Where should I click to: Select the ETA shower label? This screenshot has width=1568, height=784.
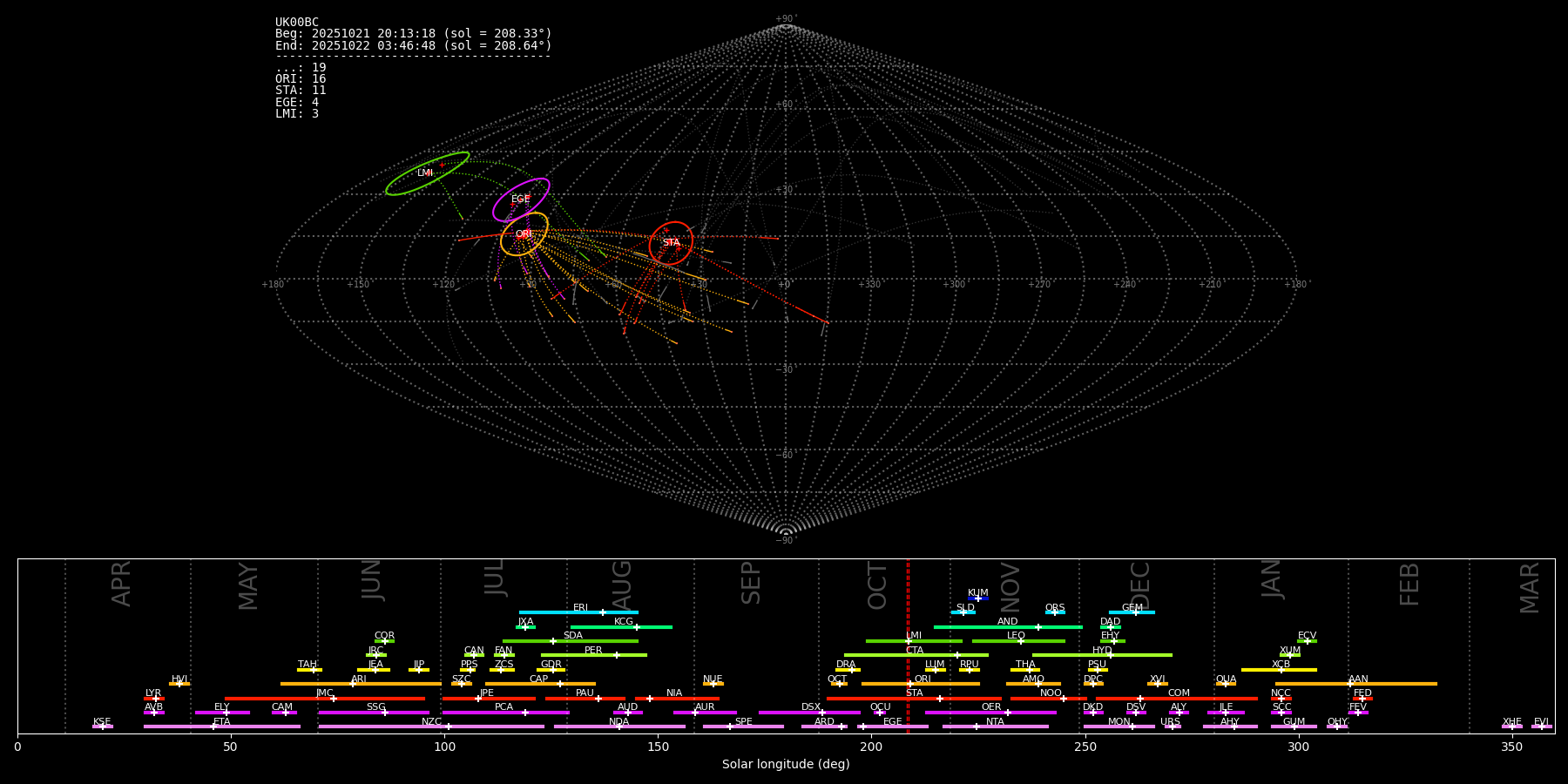click(x=222, y=722)
